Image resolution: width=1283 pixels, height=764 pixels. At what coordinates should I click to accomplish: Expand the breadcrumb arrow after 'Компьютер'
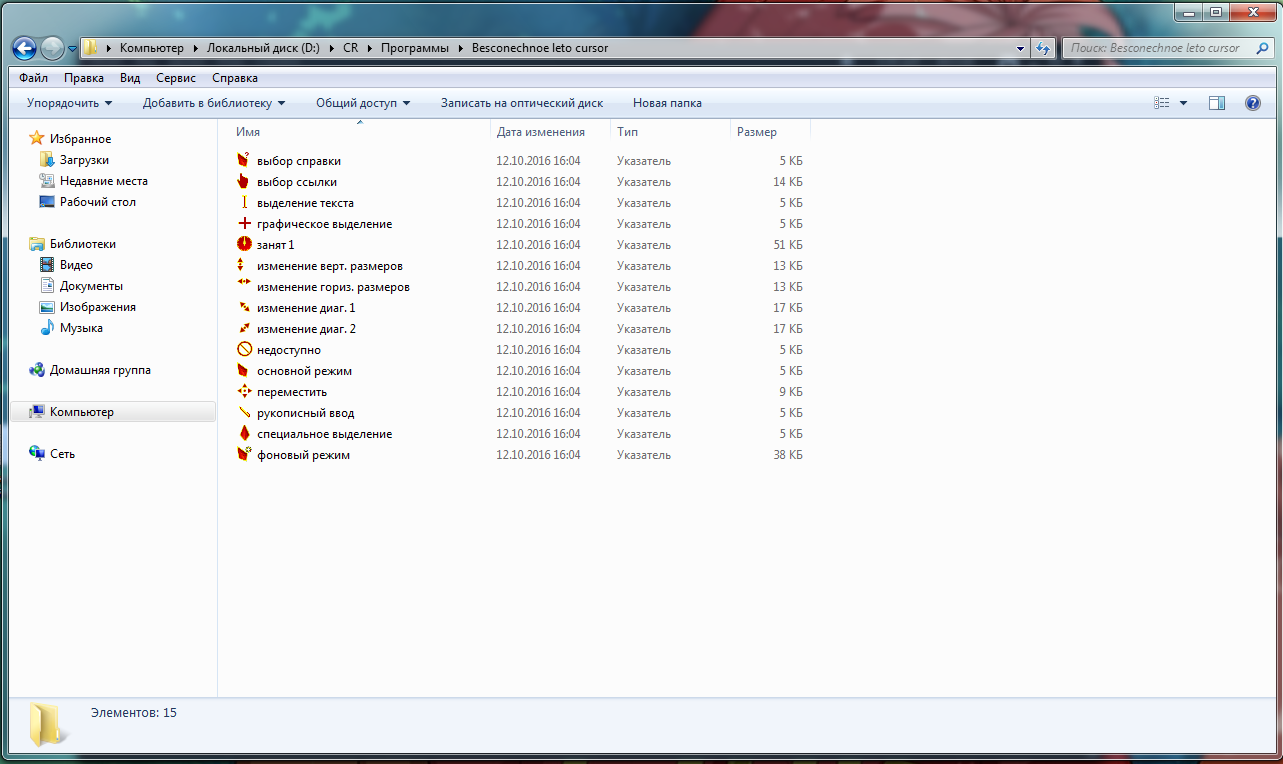point(196,48)
